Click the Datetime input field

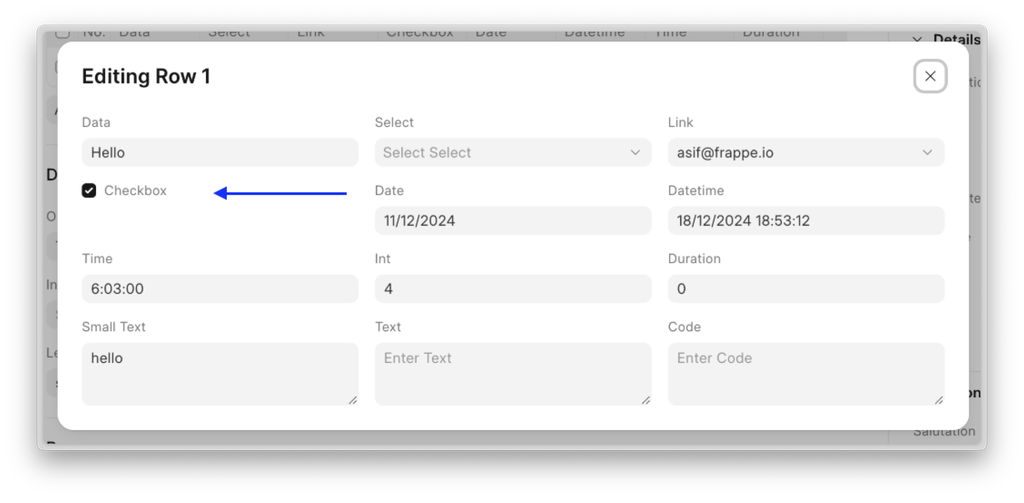pyautogui.click(x=805, y=221)
